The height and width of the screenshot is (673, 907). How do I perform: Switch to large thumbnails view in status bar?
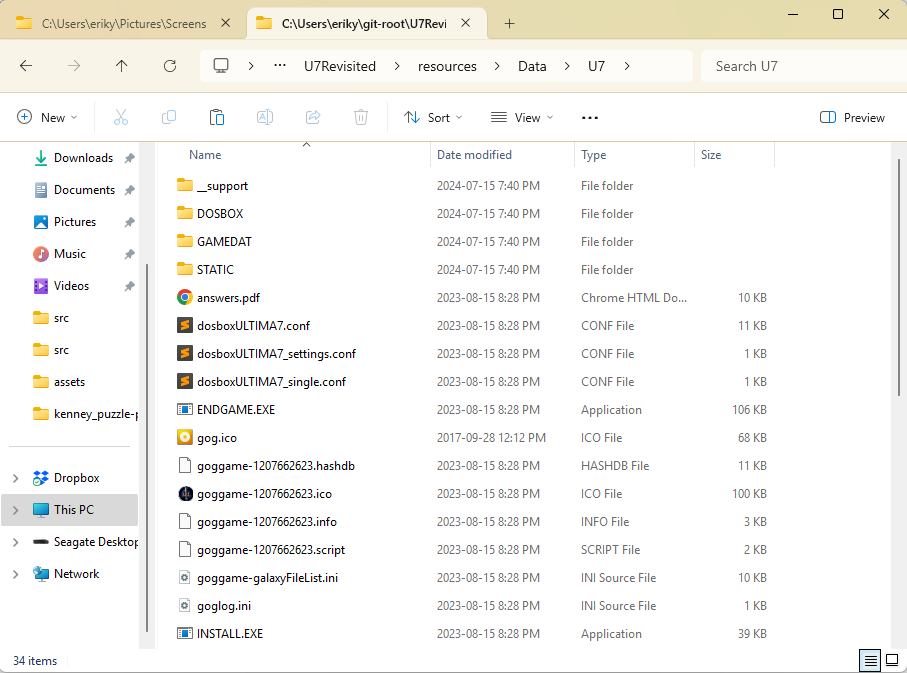point(892,660)
